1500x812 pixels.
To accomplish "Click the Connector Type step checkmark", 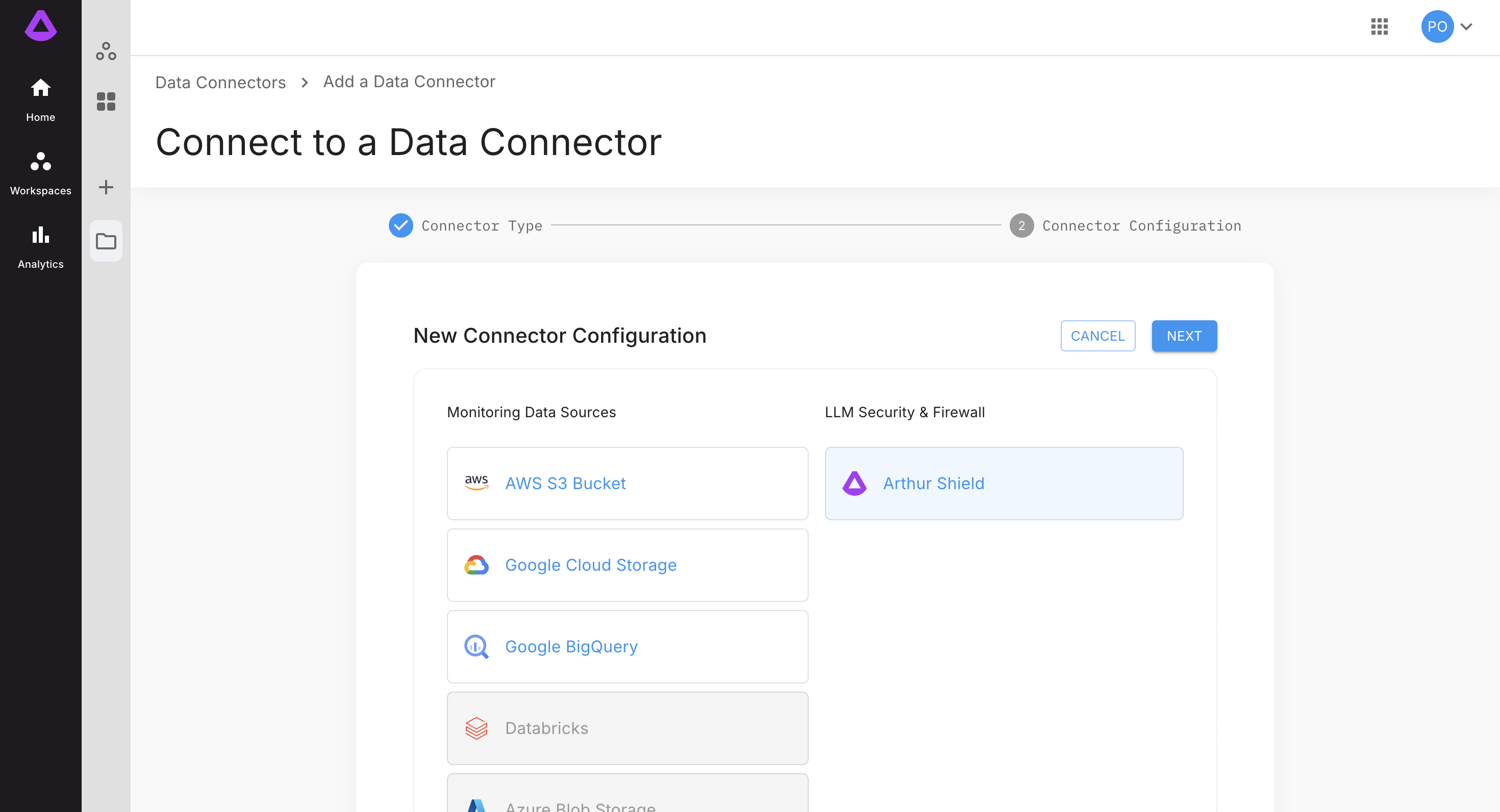I will click(x=401, y=225).
